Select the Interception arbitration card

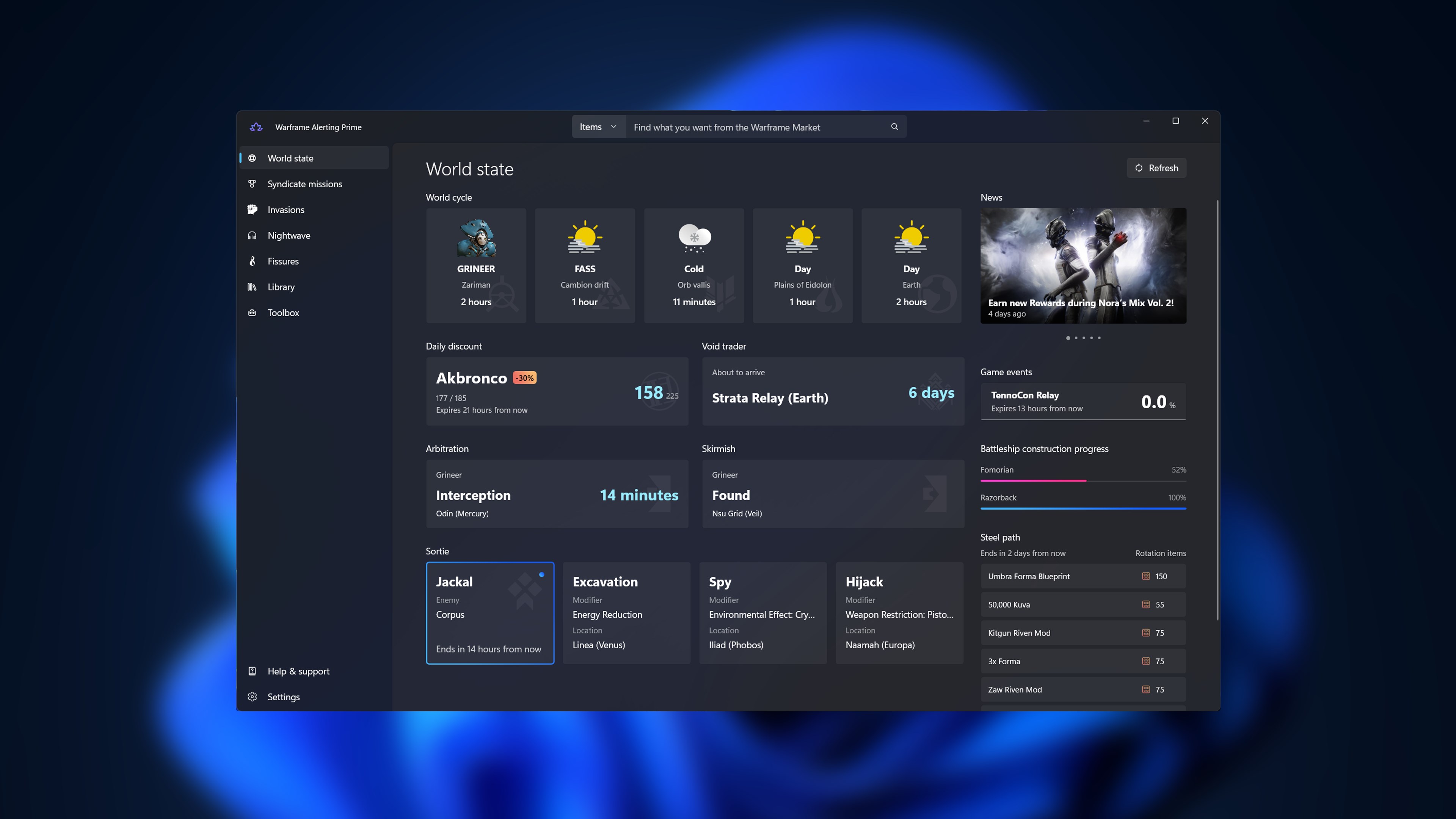[x=557, y=494]
